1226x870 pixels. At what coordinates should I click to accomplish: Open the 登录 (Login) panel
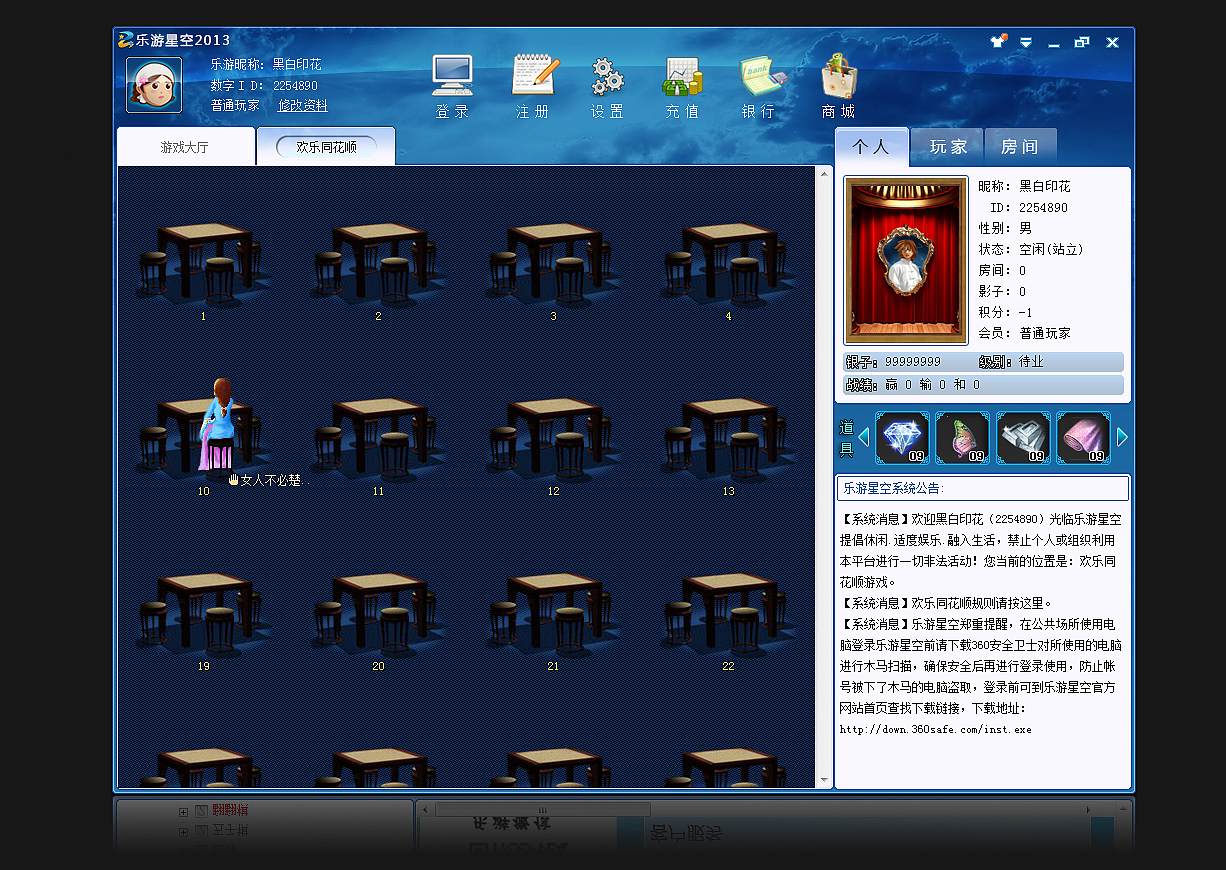pos(452,87)
